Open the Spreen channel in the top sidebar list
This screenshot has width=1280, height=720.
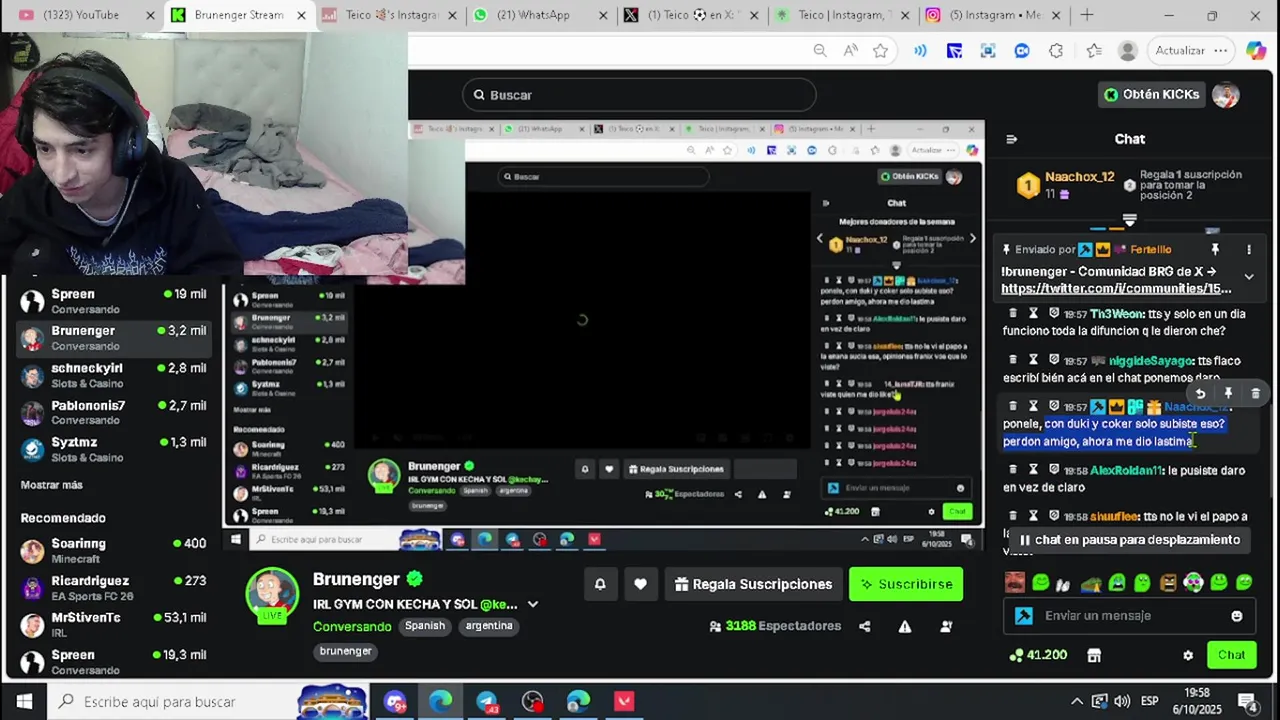(x=113, y=301)
